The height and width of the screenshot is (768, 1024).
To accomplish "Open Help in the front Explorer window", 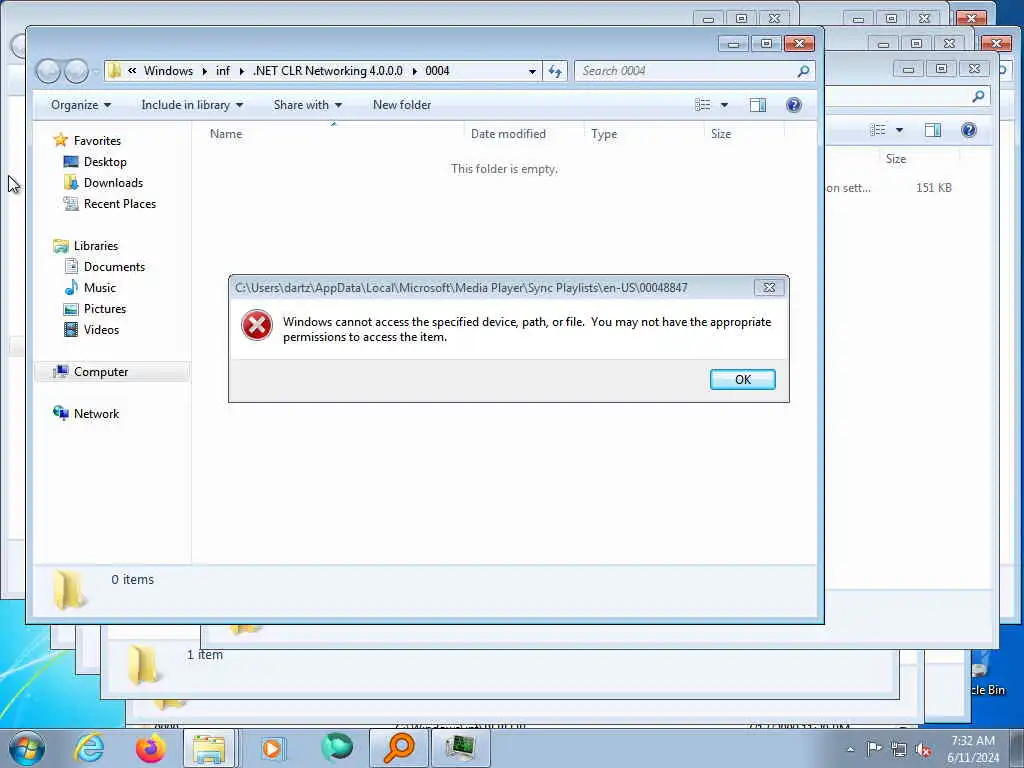I will pyautogui.click(x=793, y=105).
